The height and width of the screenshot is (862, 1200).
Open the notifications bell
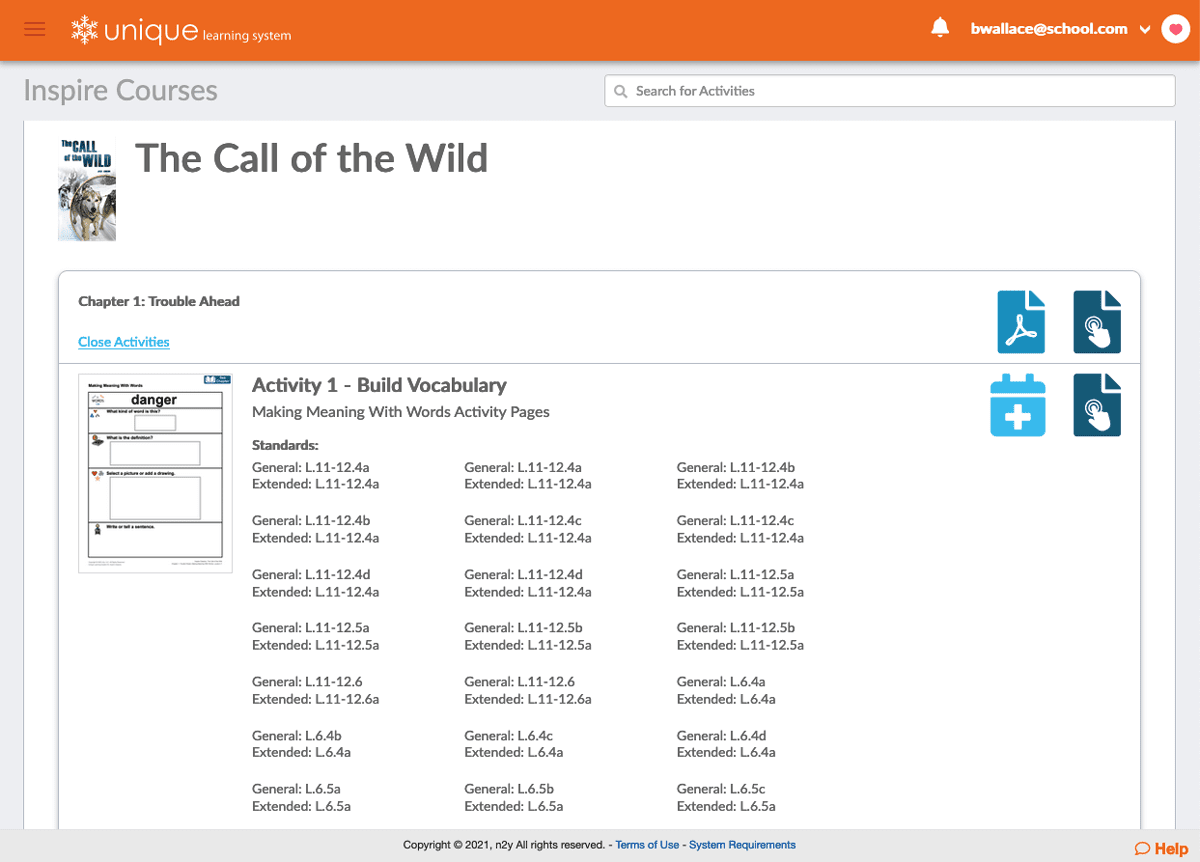(940, 28)
